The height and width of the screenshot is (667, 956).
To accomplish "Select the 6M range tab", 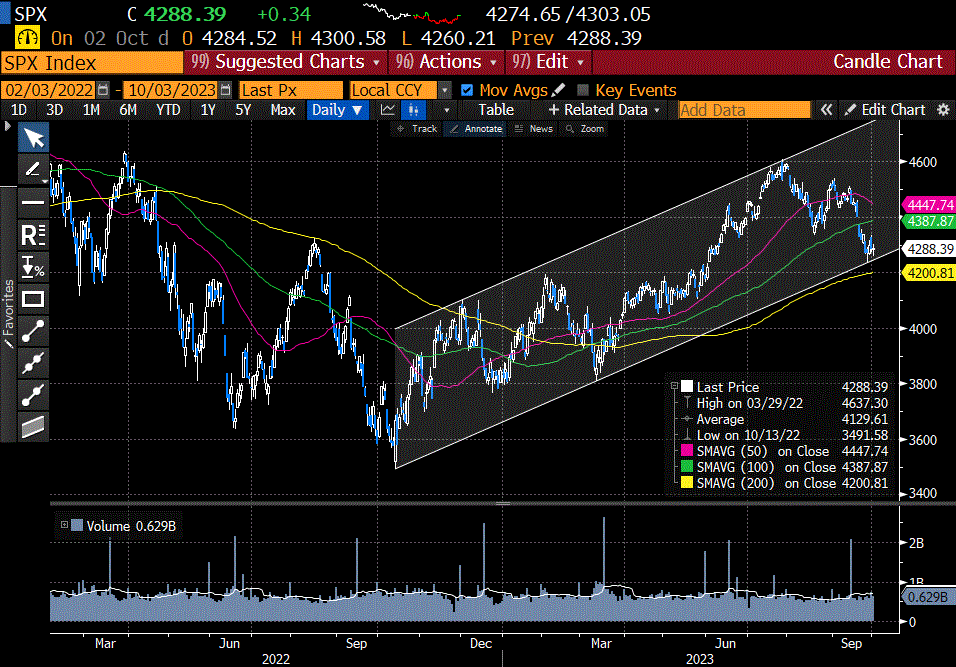I will (x=127, y=110).
